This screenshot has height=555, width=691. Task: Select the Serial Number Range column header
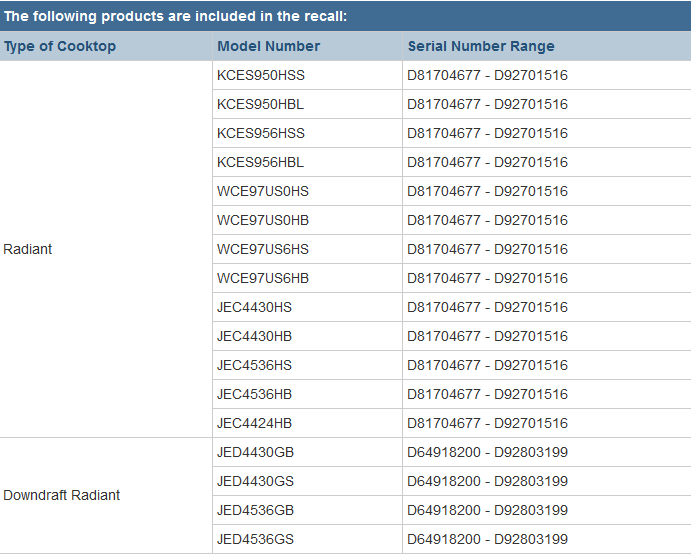[x=481, y=46]
